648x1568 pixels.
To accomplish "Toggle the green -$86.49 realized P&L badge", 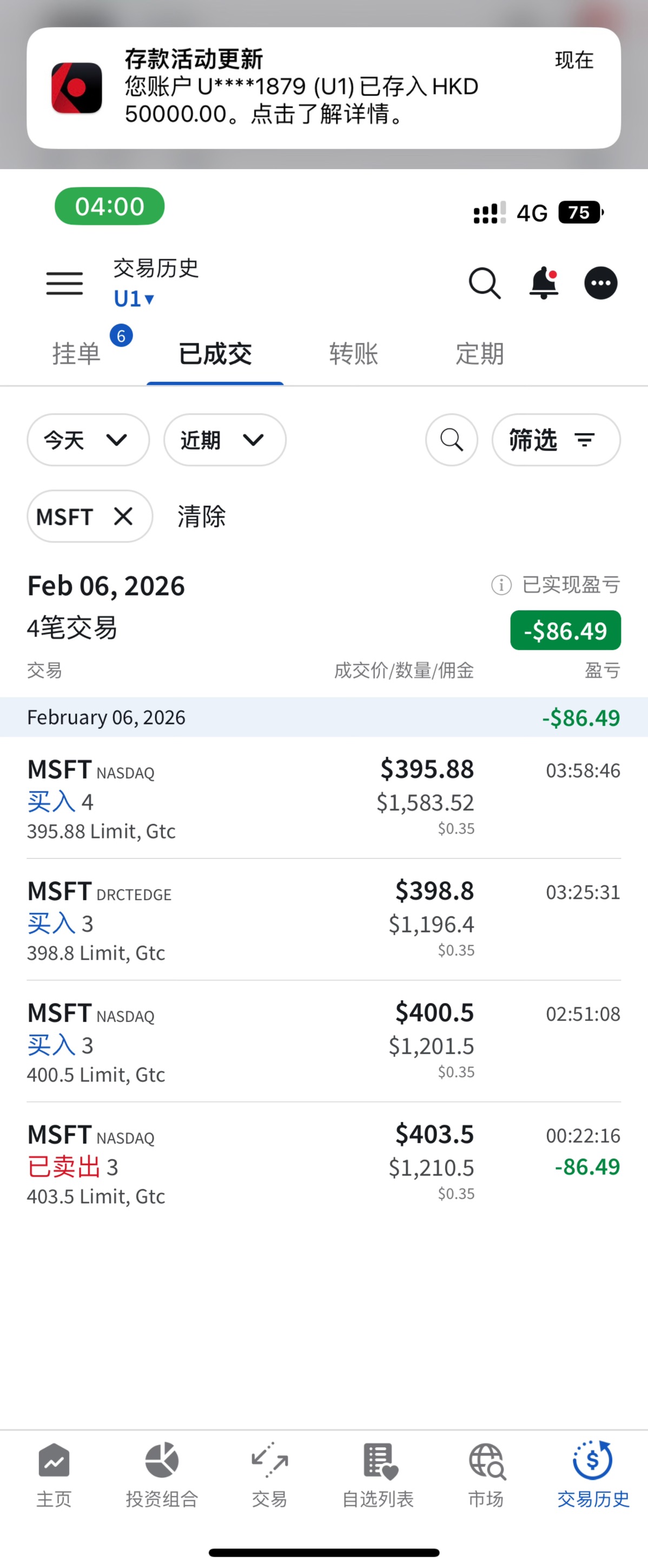I will [x=565, y=630].
